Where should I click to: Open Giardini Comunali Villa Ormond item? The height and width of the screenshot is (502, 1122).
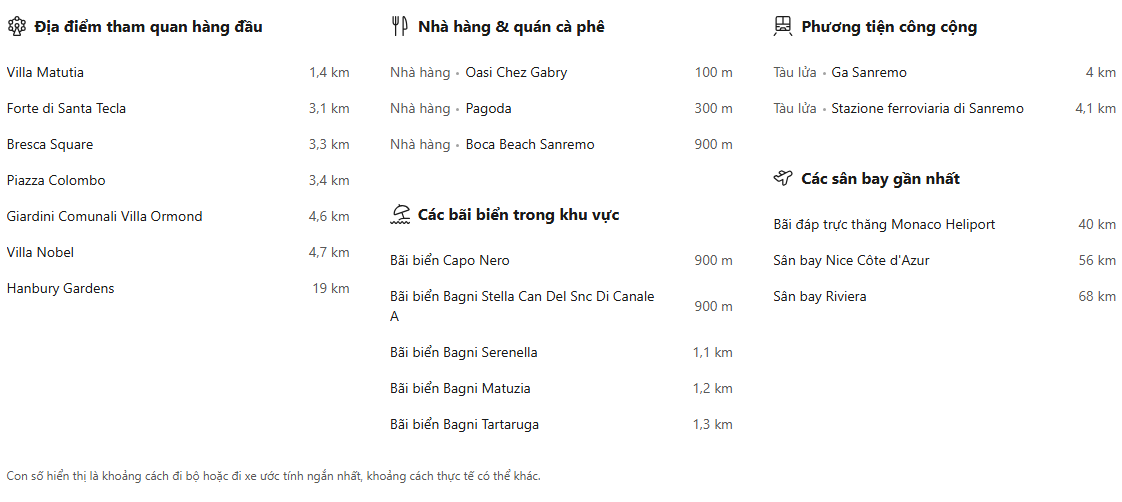point(104,217)
